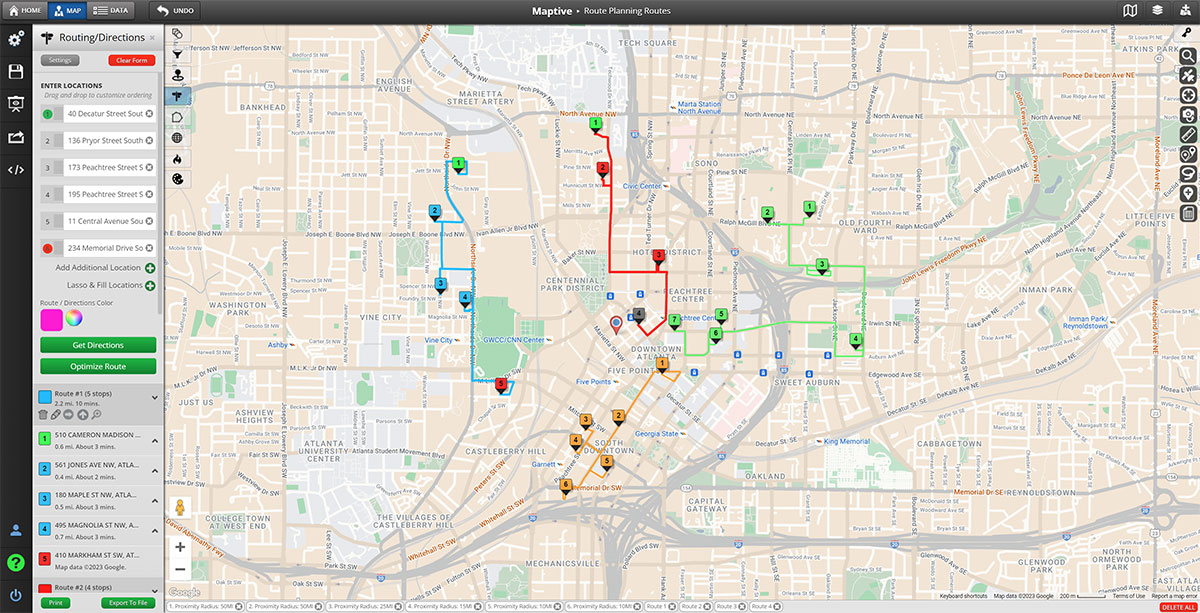This screenshot has height=613, width=1200.
Task: Click the Optimize Route button
Action: [98, 367]
